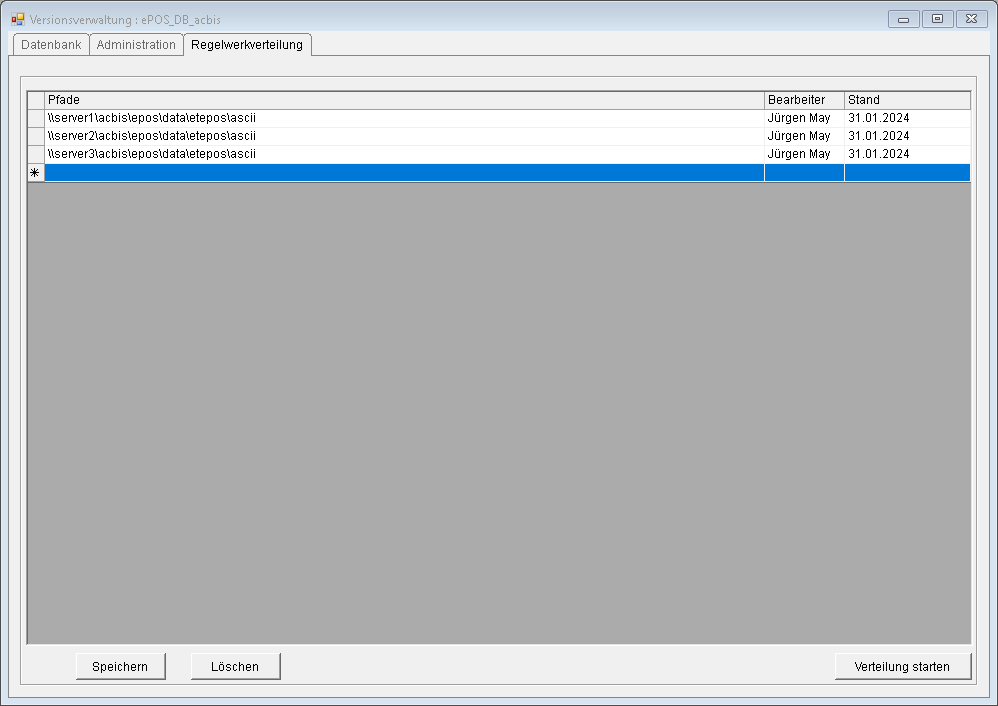Screen dimensions: 998x706
Task: Start distribution with Verteilung starten
Action: [x=902, y=667]
